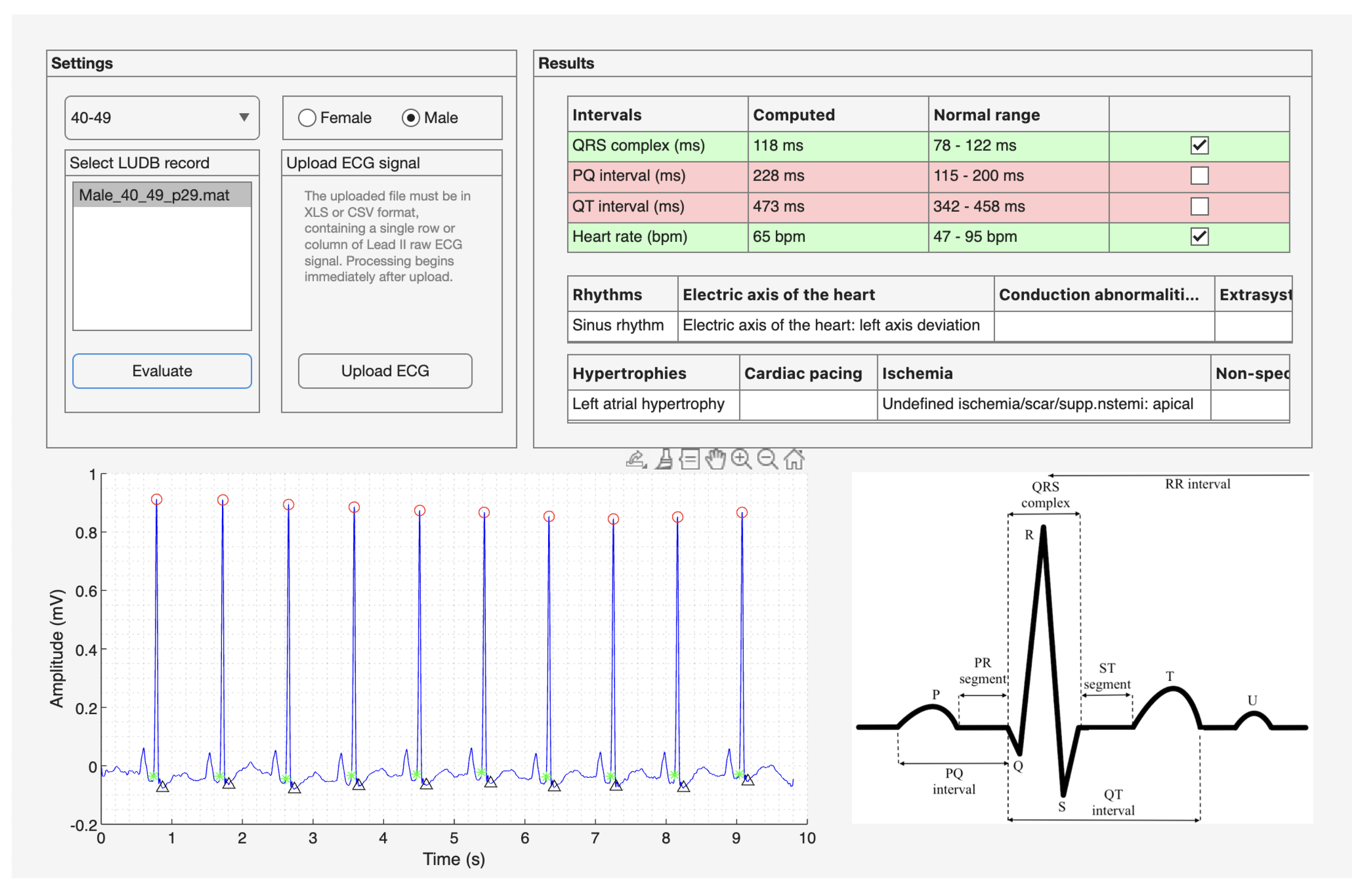
Task: Toggle the QT interval checkbox
Action: [x=1199, y=206]
